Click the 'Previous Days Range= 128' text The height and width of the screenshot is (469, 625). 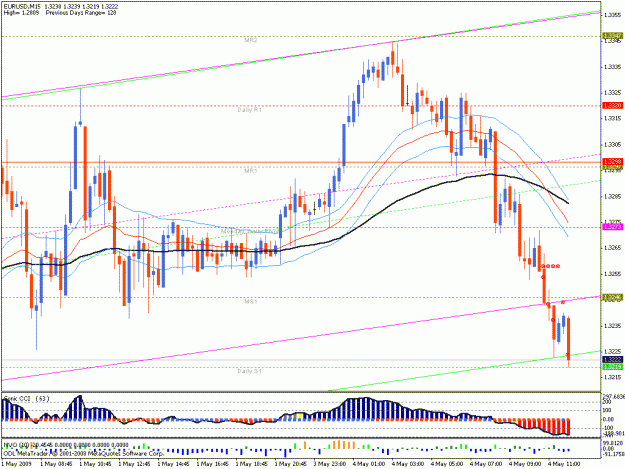point(81,13)
